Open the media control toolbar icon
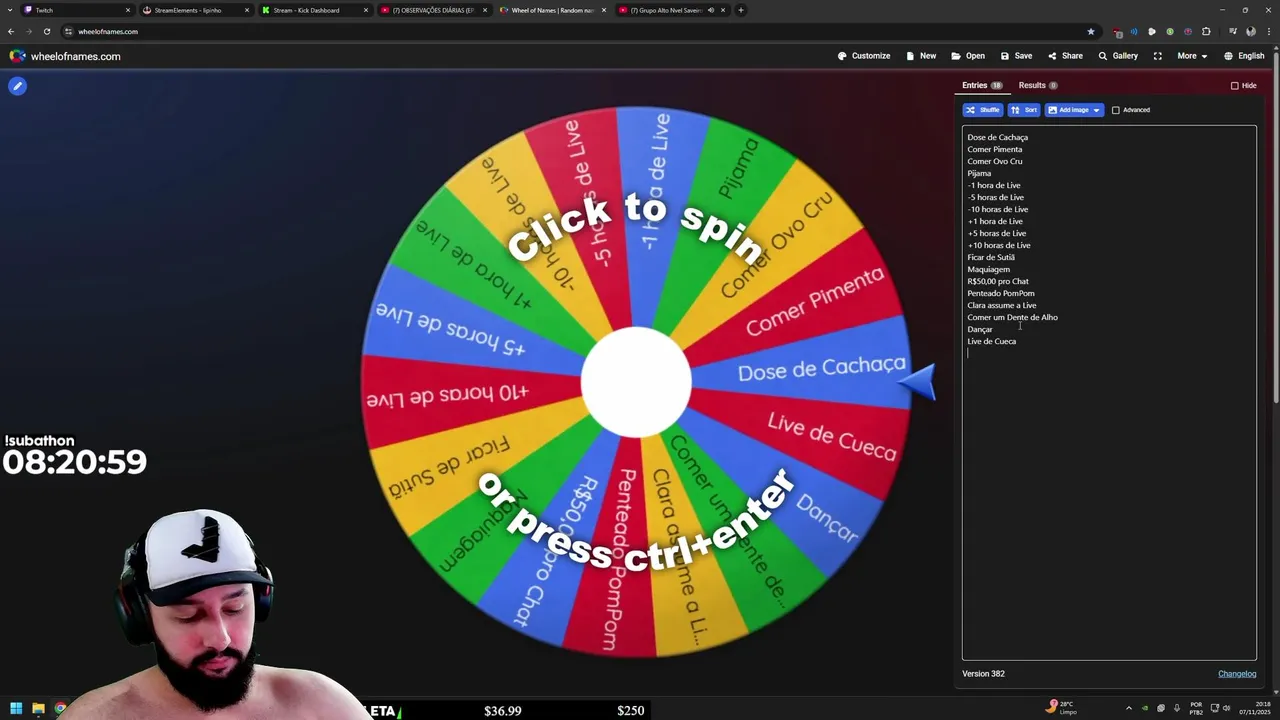Image resolution: width=1280 pixels, height=720 pixels. (x=1232, y=31)
